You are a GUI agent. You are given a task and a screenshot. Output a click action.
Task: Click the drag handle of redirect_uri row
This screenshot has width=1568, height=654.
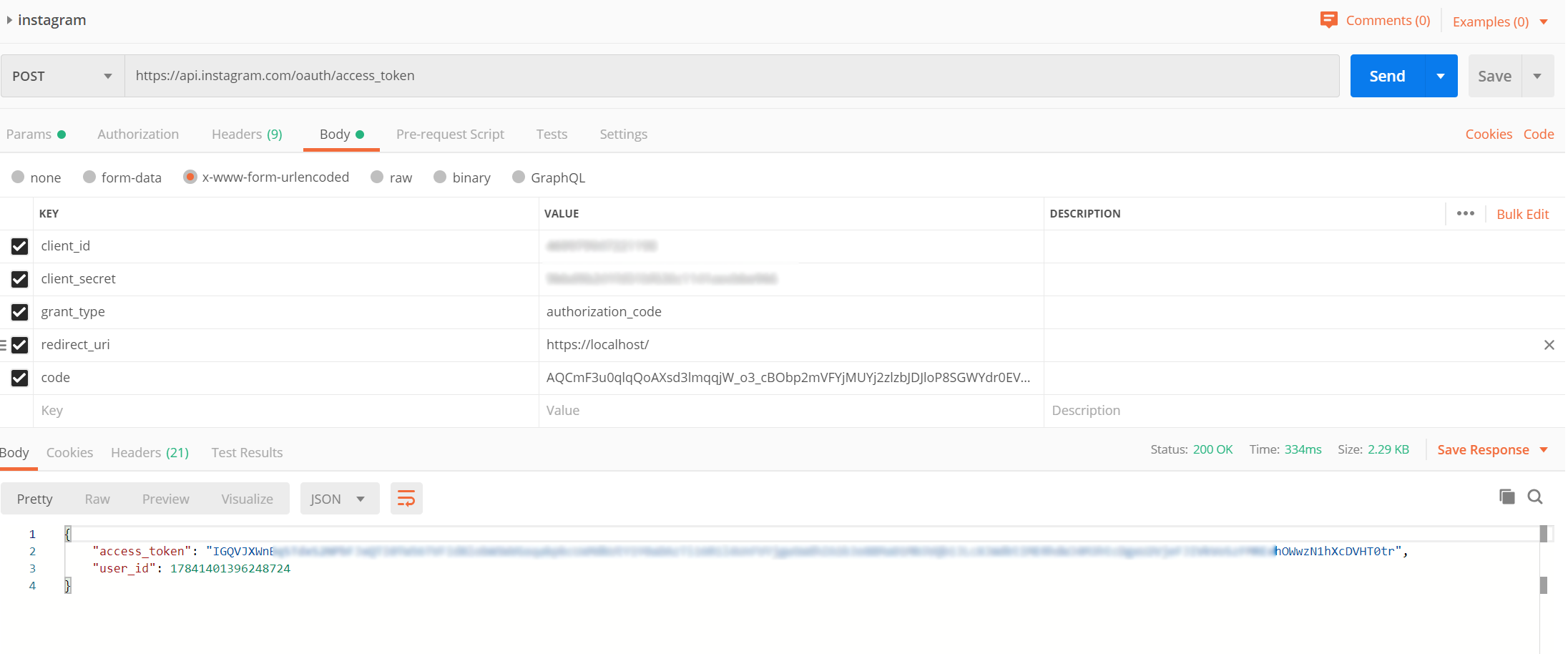coord(4,345)
